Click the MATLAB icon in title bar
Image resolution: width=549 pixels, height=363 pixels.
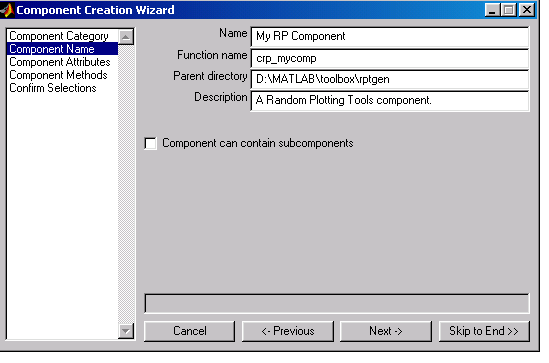7,10
